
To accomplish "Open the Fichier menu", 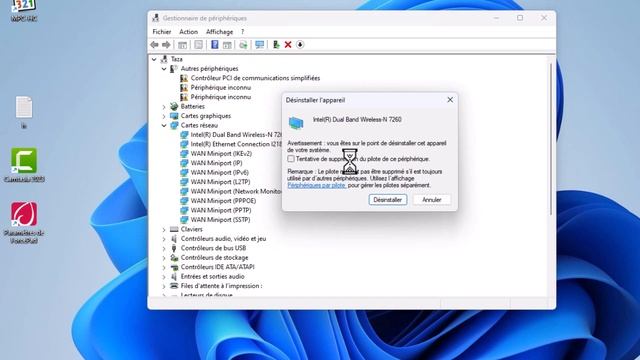I will [162, 32].
